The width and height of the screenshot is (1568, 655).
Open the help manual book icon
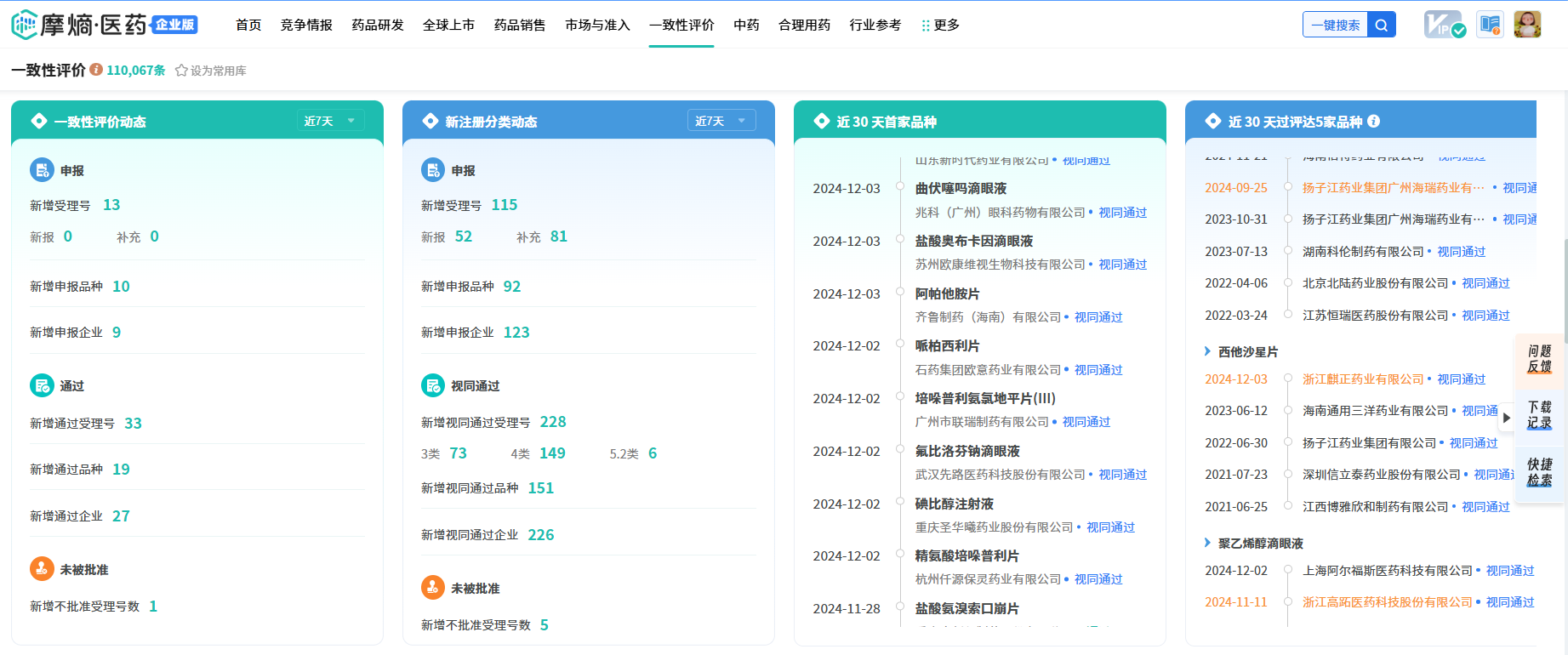(1490, 25)
